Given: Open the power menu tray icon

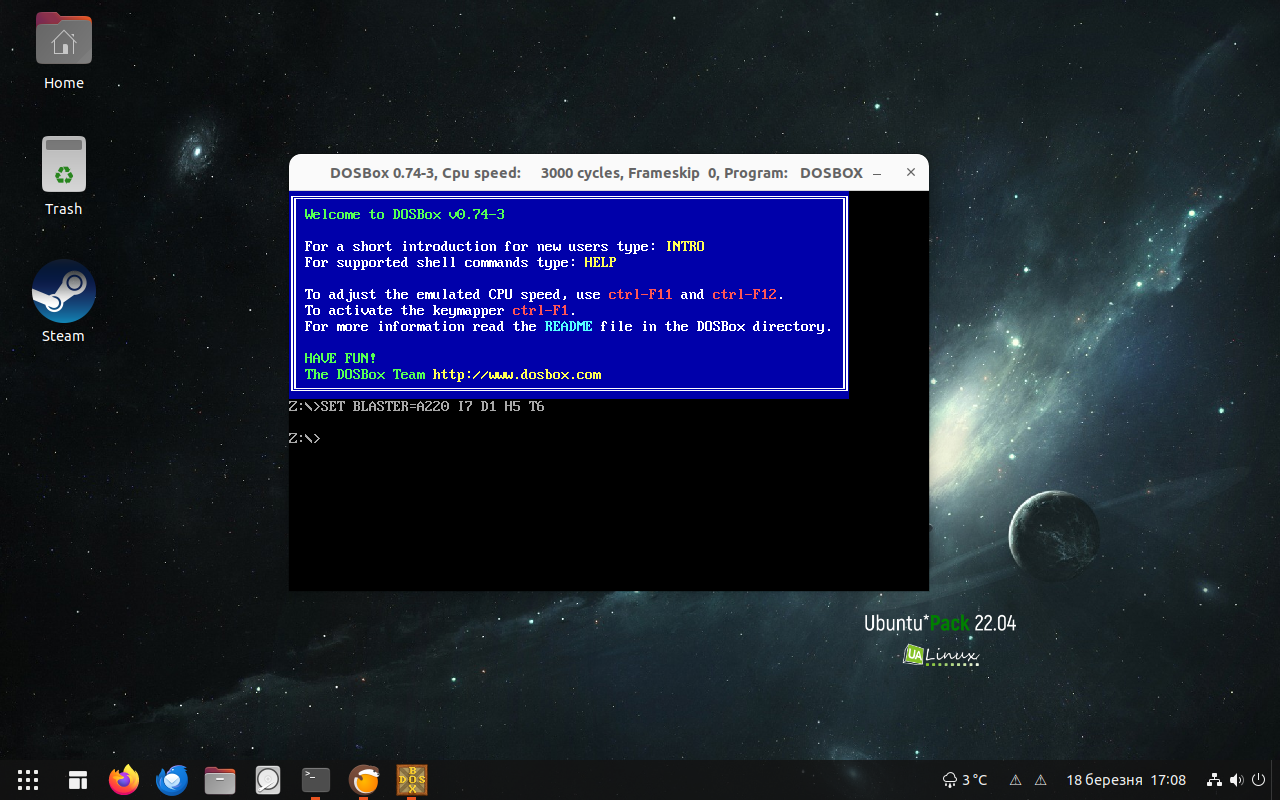Looking at the screenshot, I should point(1258,780).
